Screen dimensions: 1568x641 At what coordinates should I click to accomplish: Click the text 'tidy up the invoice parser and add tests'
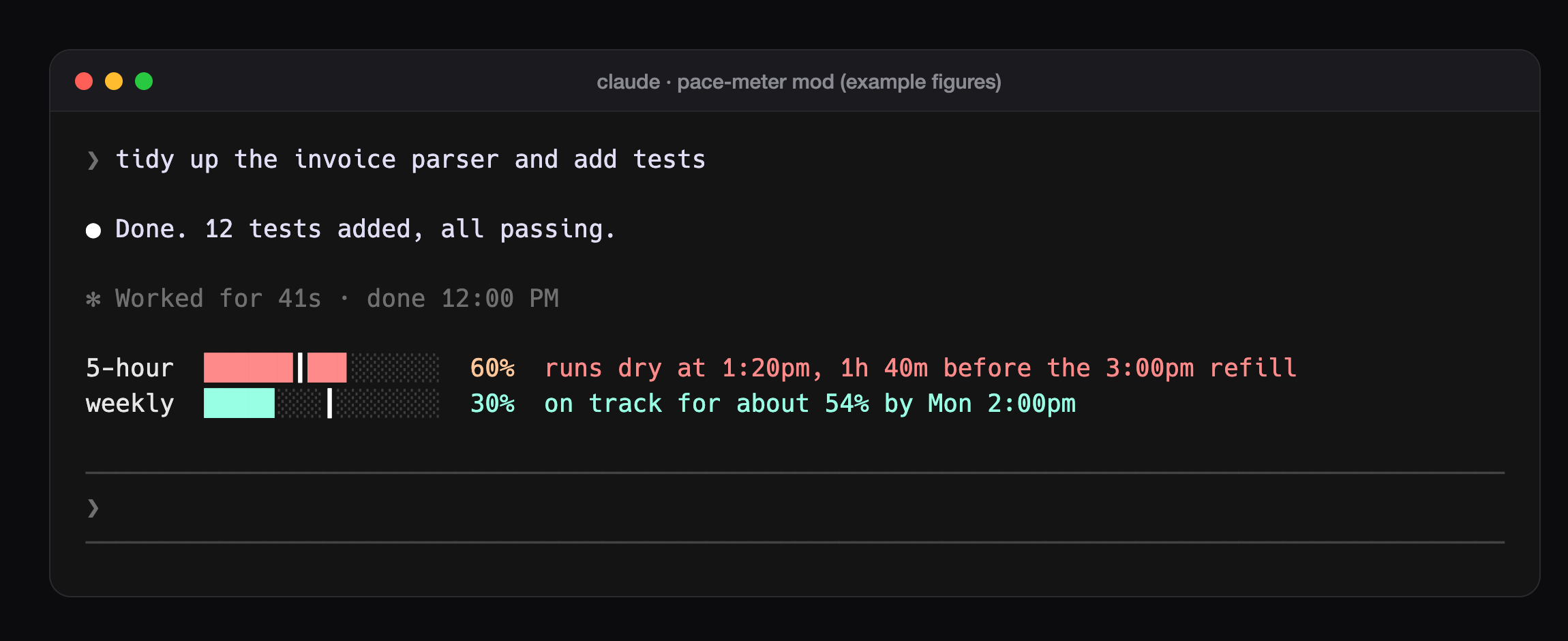point(410,160)
